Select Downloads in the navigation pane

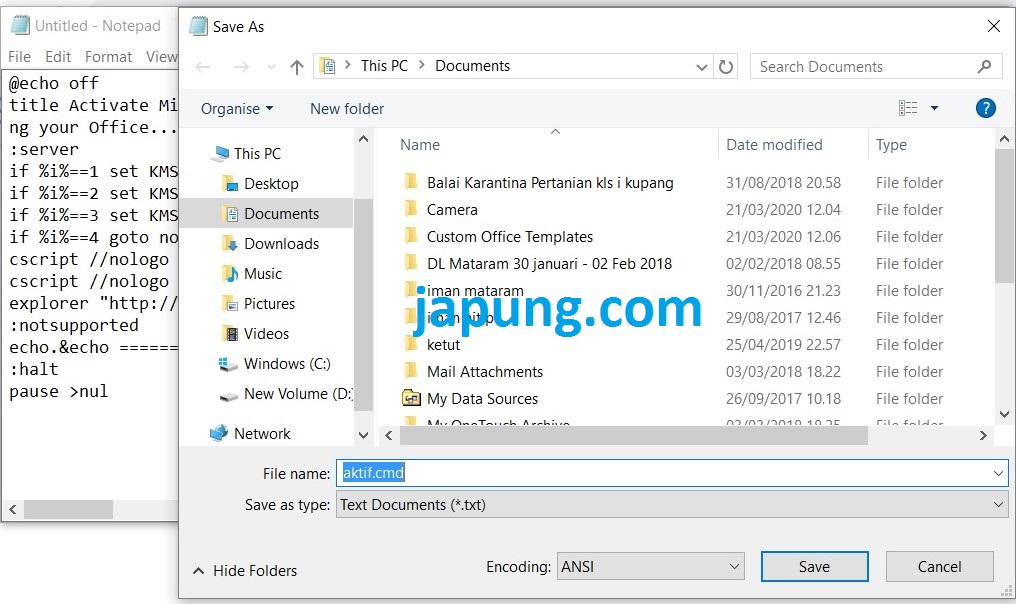point(281,244)
